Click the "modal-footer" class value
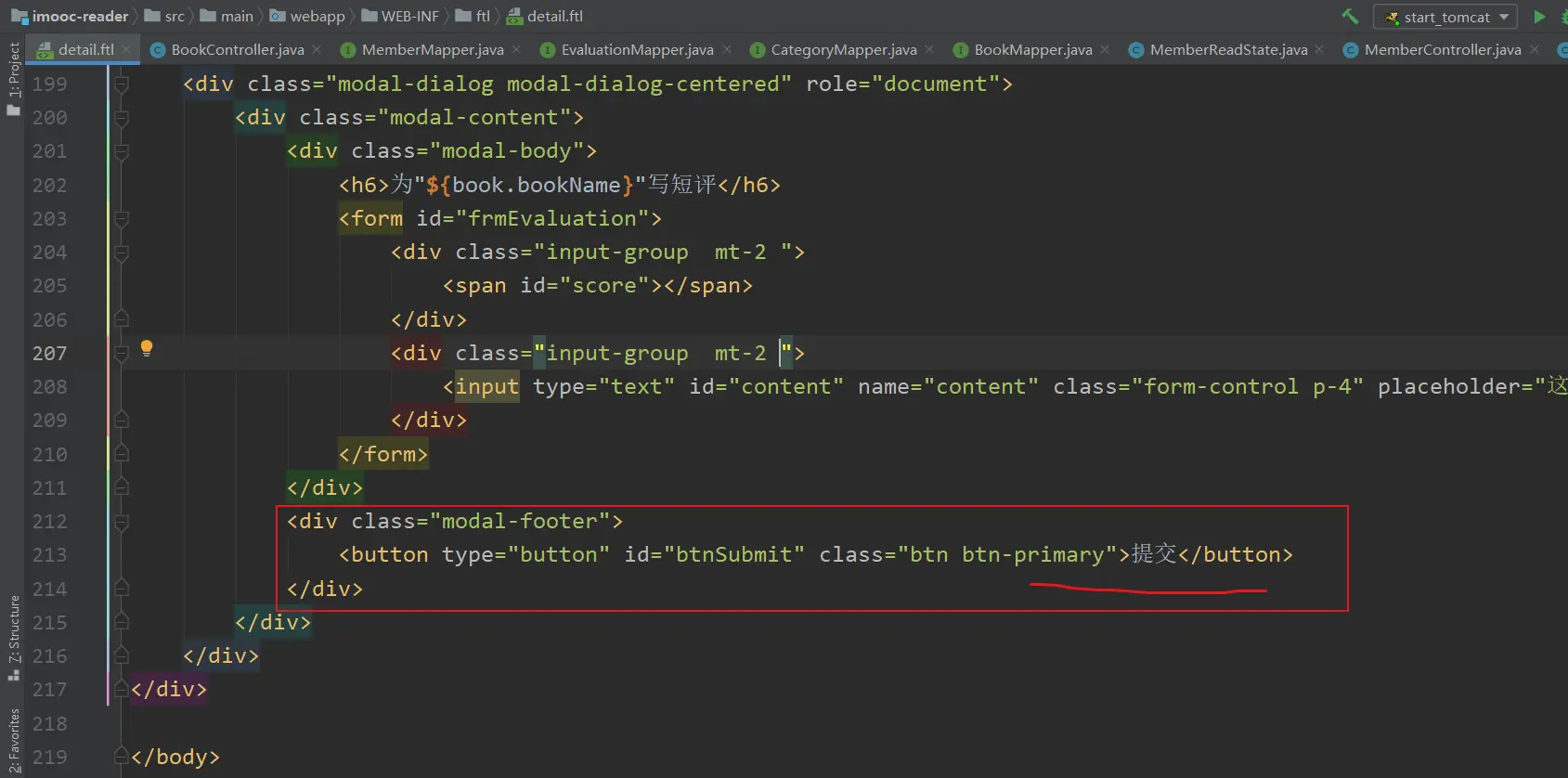1568x778 pixels. click(520, 521)
